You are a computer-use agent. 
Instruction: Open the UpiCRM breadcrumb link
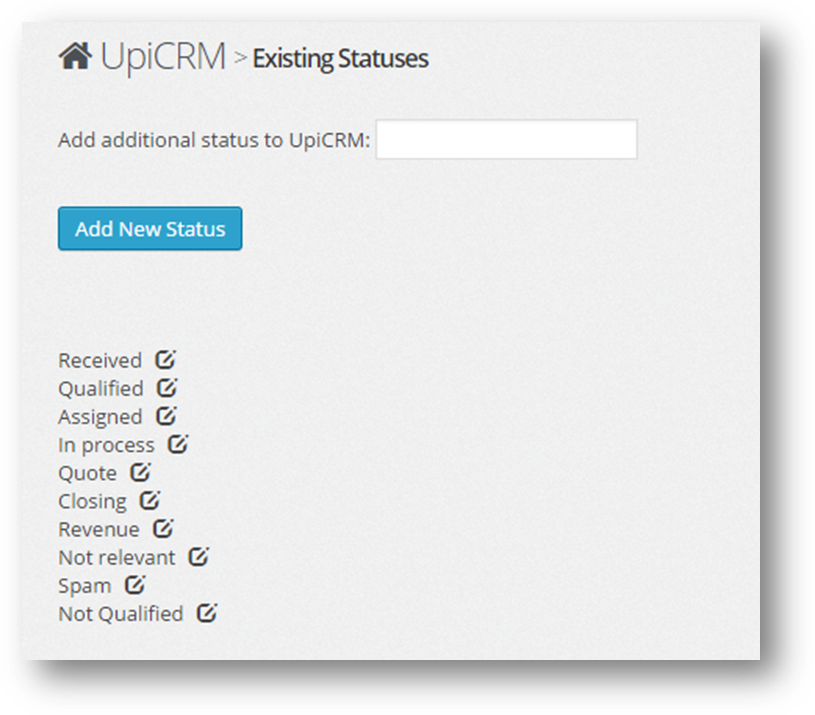(x=163, y=57)
